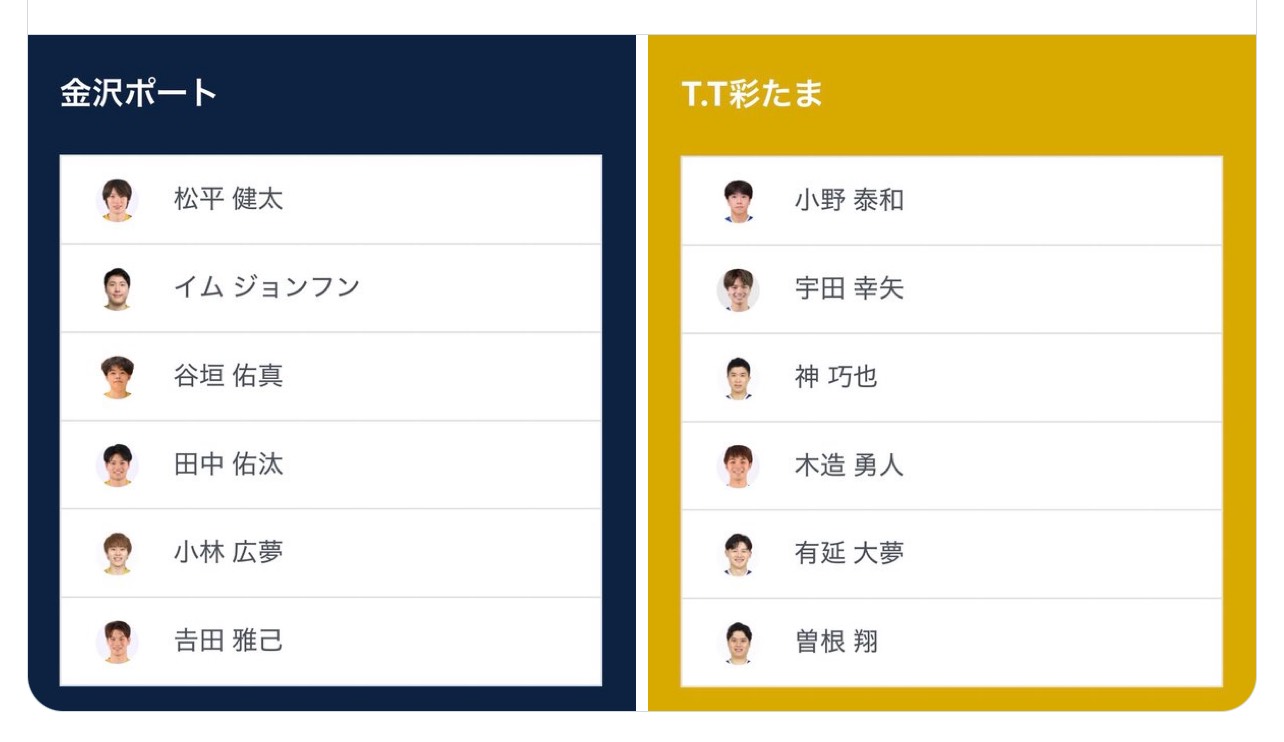This screenshot has width=1284, height=742.
Task: Click 吉田 雅己's player avatar
Action: 117,641
